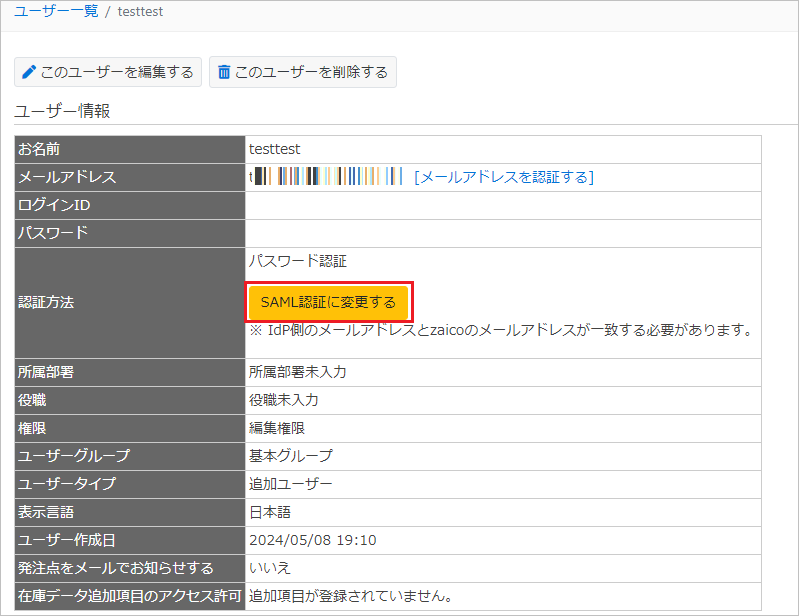This screenshot has width=803, height=616.
Task: Click the pencil icon on the edit-user button
Action: (29, 72)
